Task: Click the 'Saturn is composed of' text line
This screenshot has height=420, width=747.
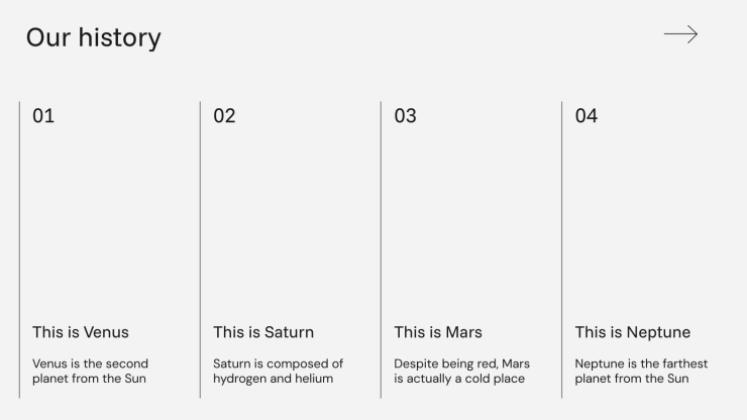Action: [278, 364]
